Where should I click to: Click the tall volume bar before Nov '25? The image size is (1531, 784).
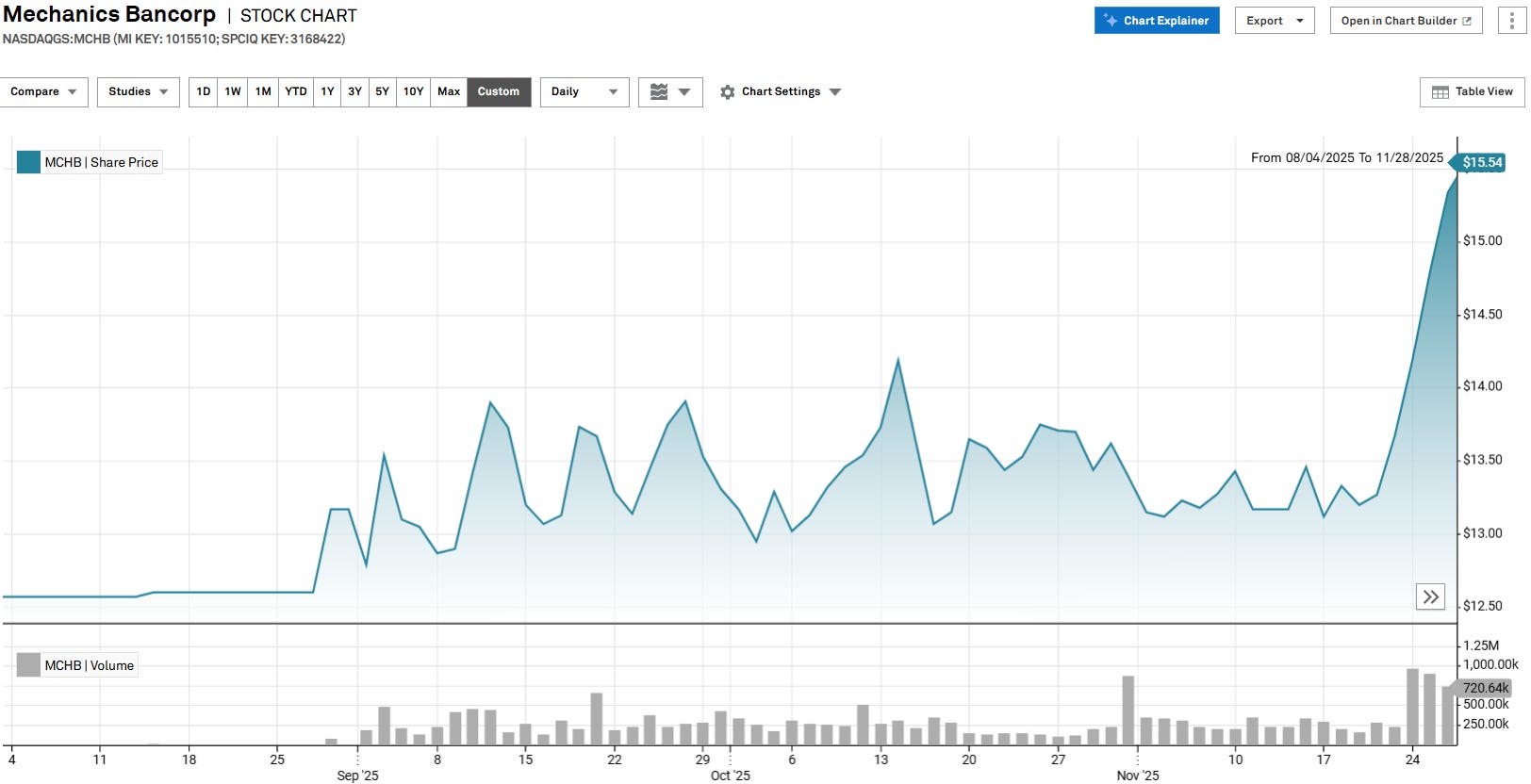[x=1128, y=710]
